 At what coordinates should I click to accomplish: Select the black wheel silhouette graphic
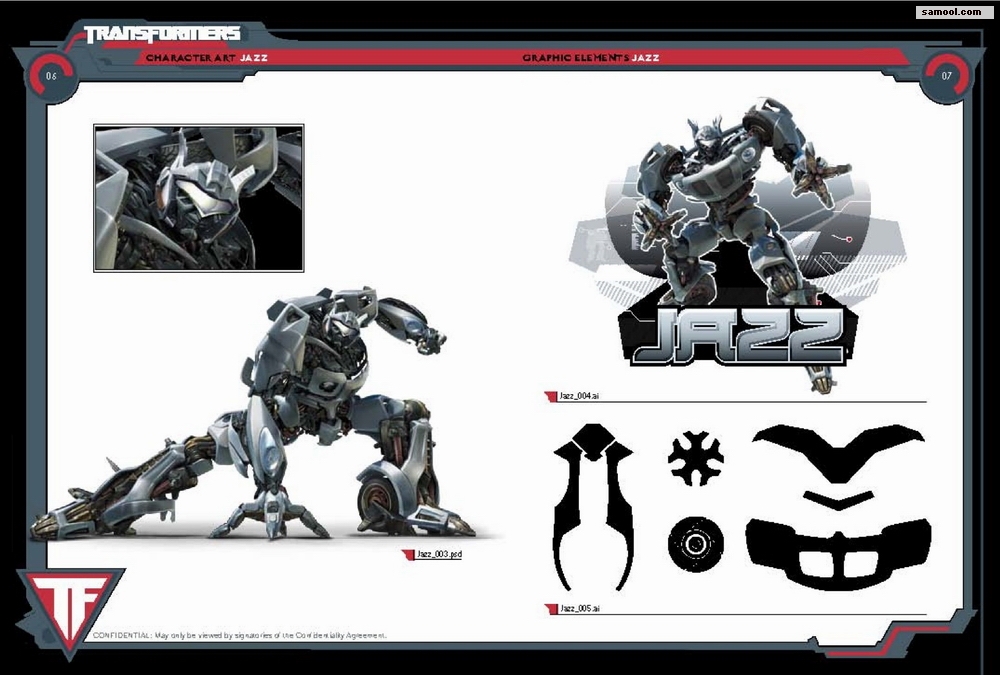[696, 544]
